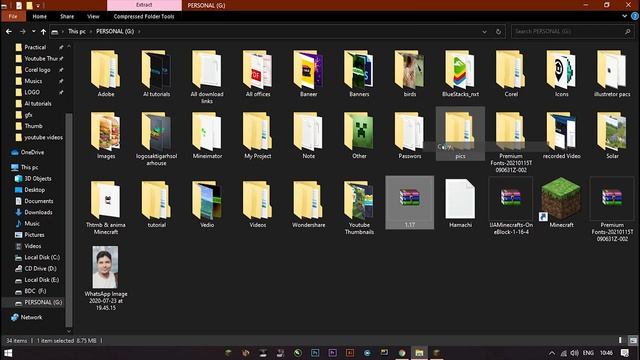The width and height of the screenshot is (640, 360).
Task: Select the Passwors folder
Action: click(x=410, y=136)
